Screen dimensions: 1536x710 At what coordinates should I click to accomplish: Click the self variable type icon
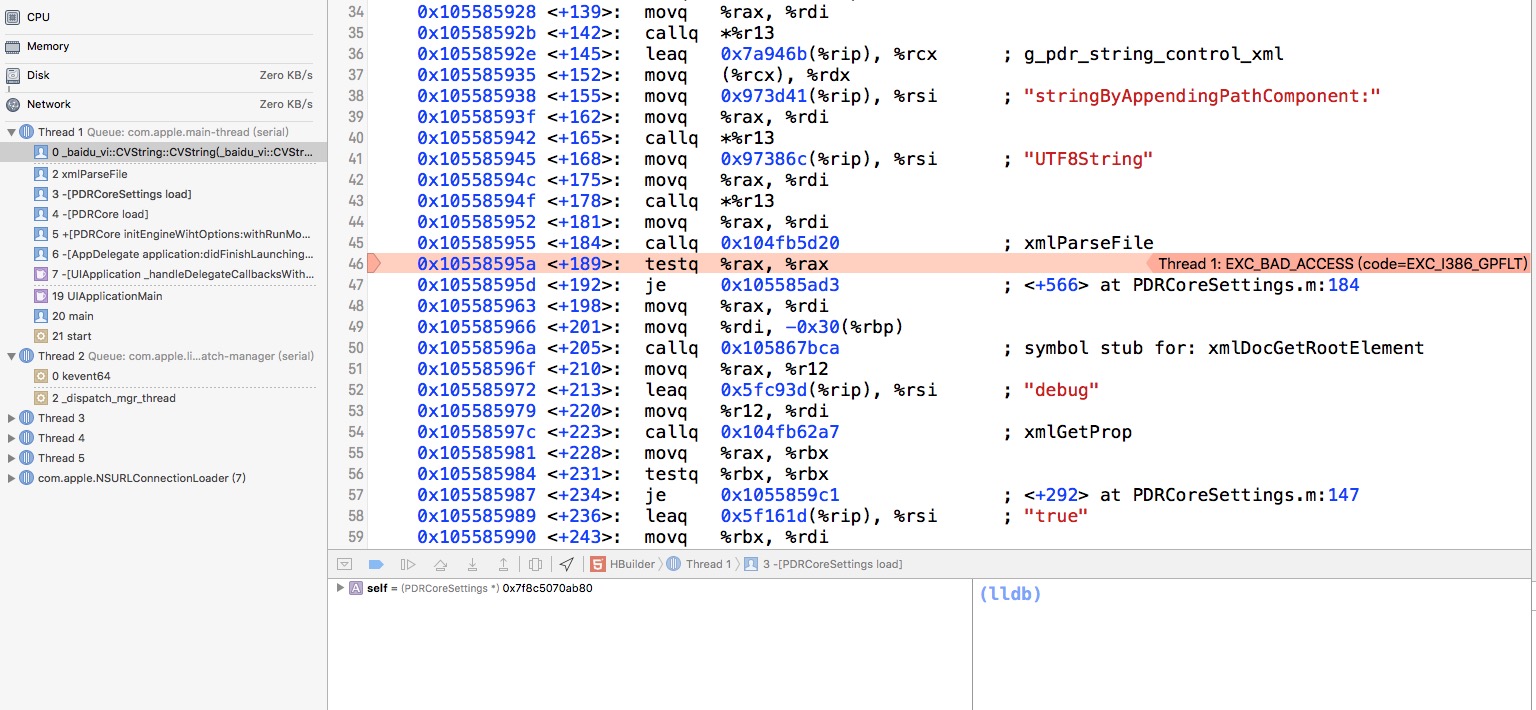coord(355,588)
